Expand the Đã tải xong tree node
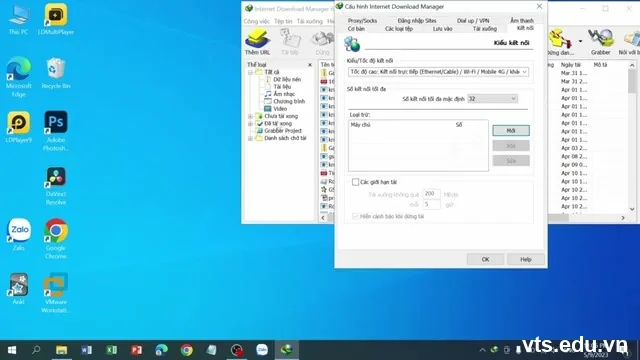 coord(250,124)
